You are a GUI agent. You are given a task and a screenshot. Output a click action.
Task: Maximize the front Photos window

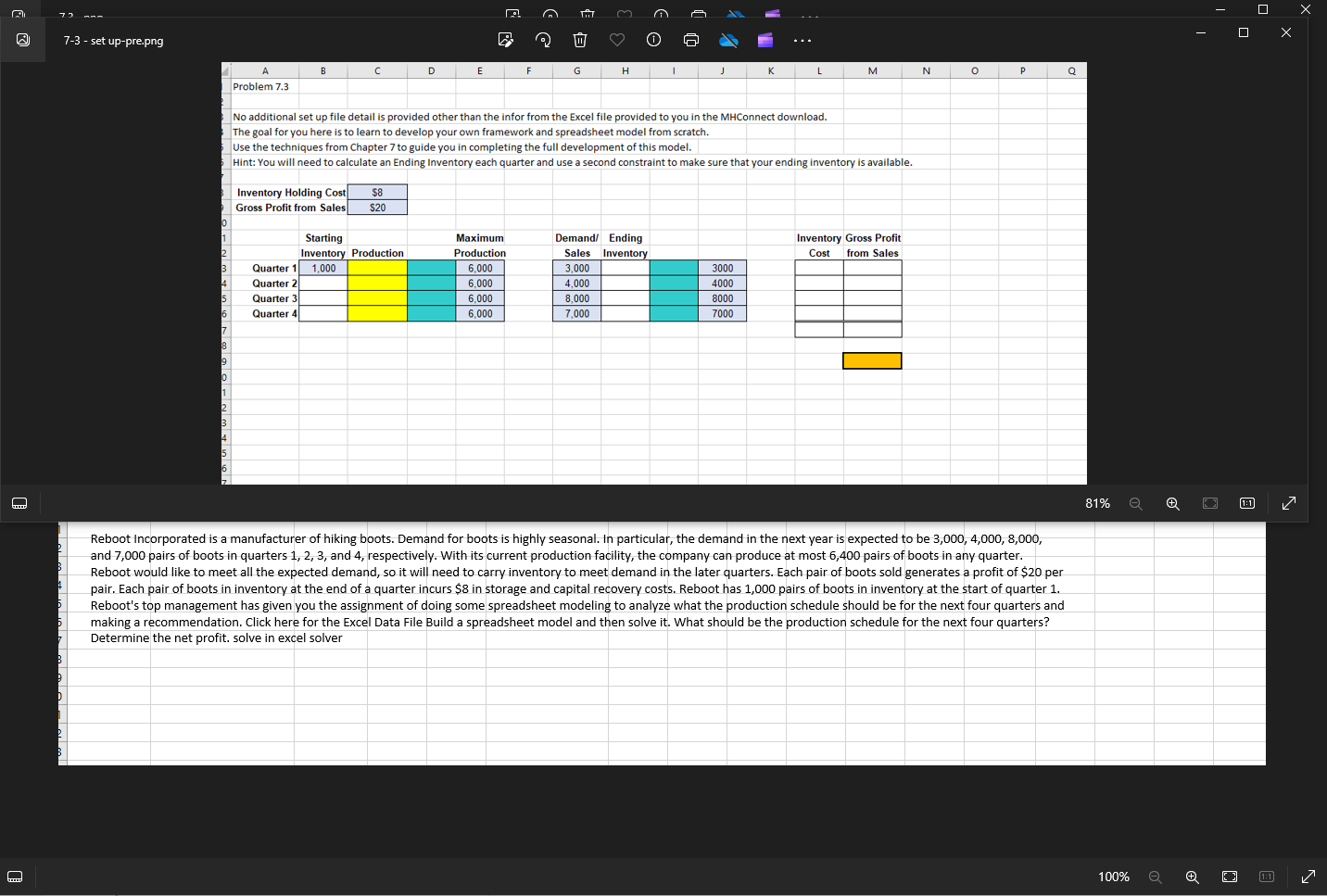point(1244,32)
